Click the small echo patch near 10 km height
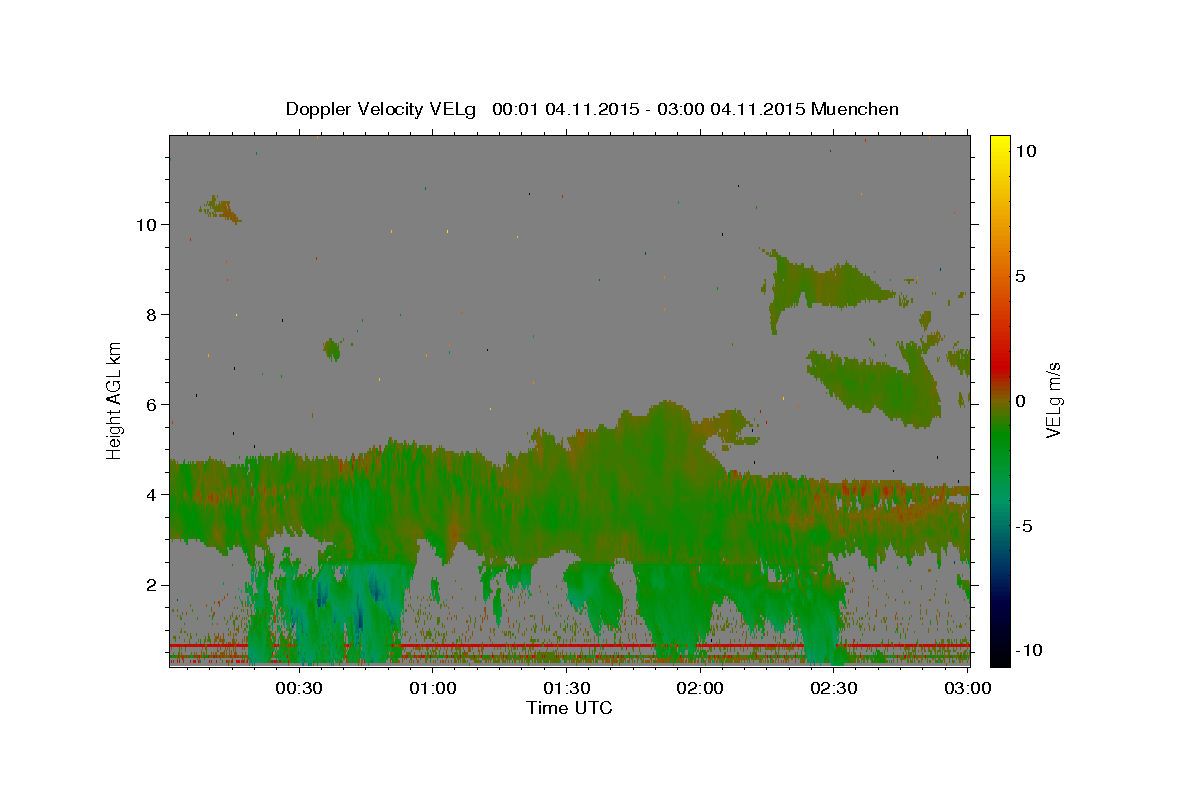Screen dimensions: 1200x800 pyautogui.click(x=221, y=209)
